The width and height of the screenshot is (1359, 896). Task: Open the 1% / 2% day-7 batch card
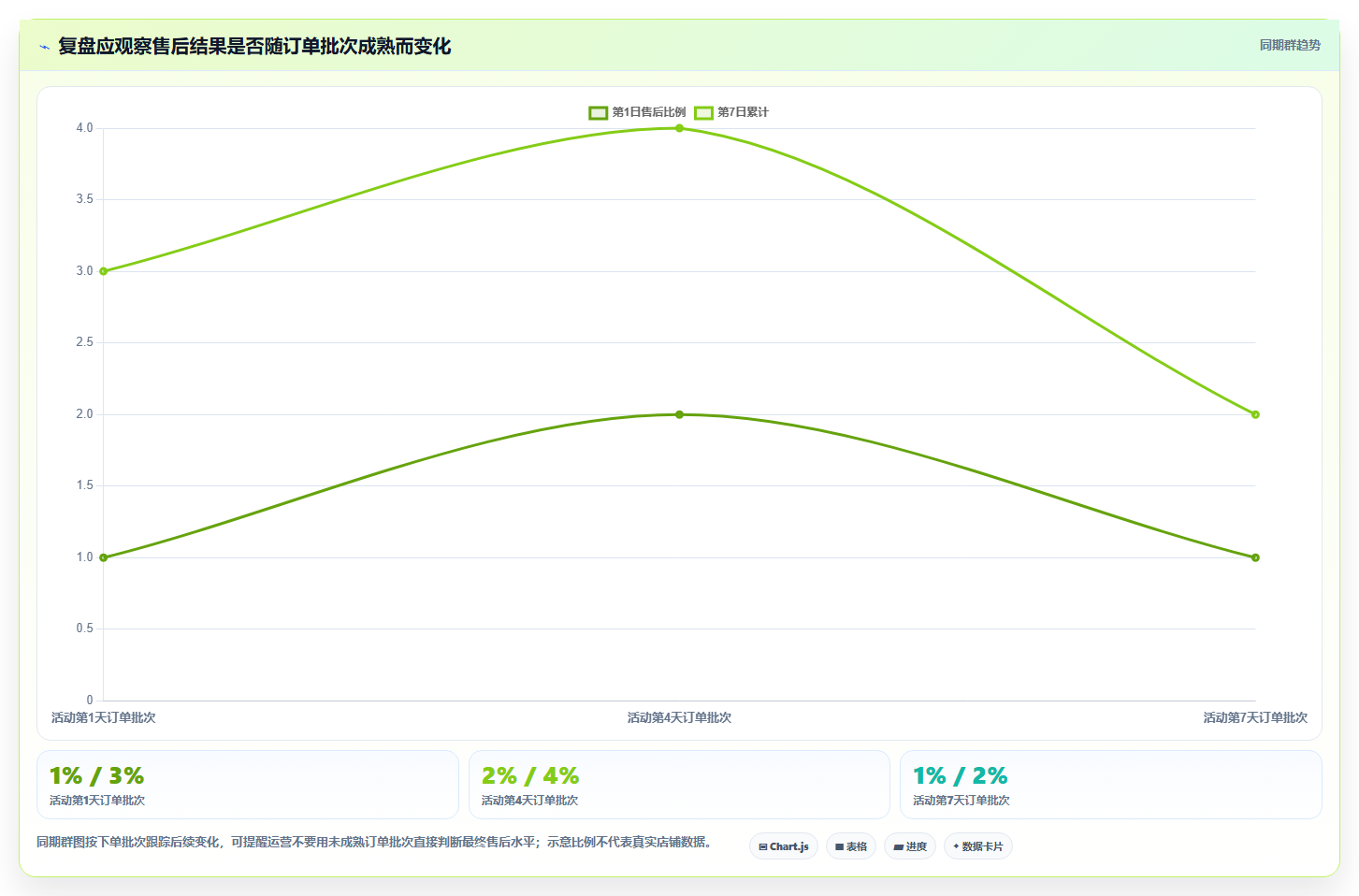pos(1111,785)
